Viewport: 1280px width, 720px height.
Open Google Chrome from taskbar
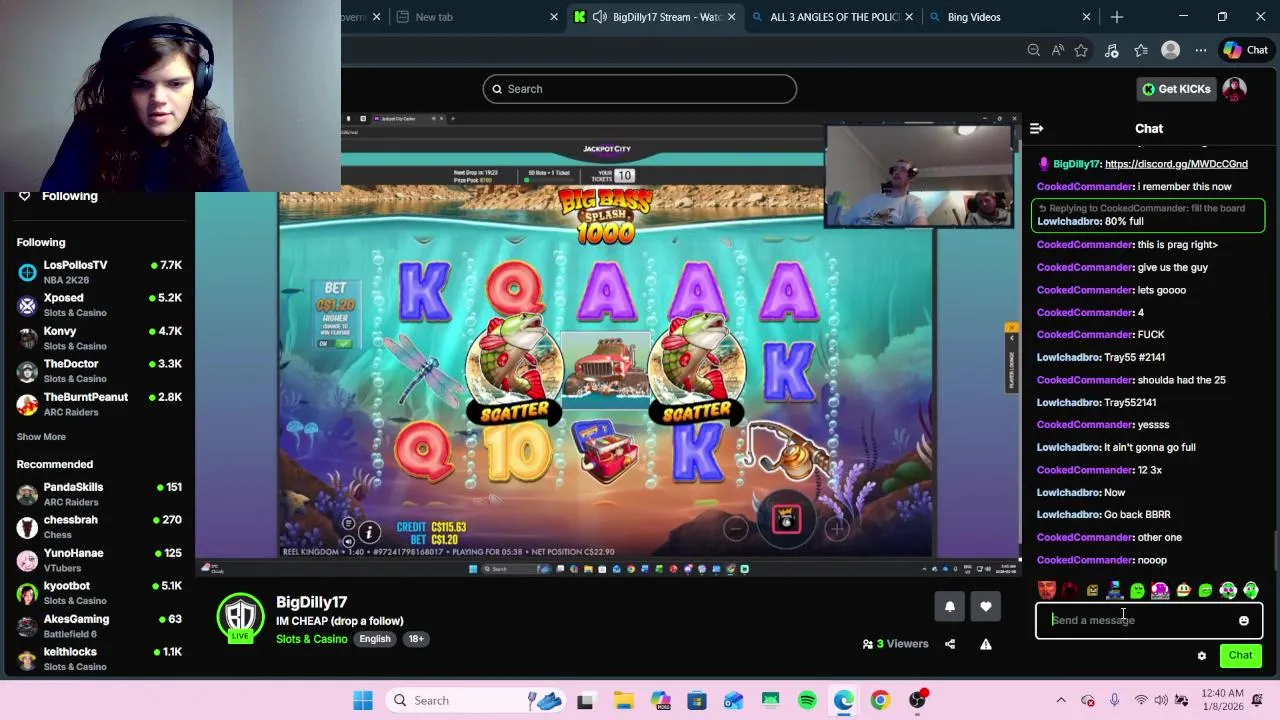880,701
